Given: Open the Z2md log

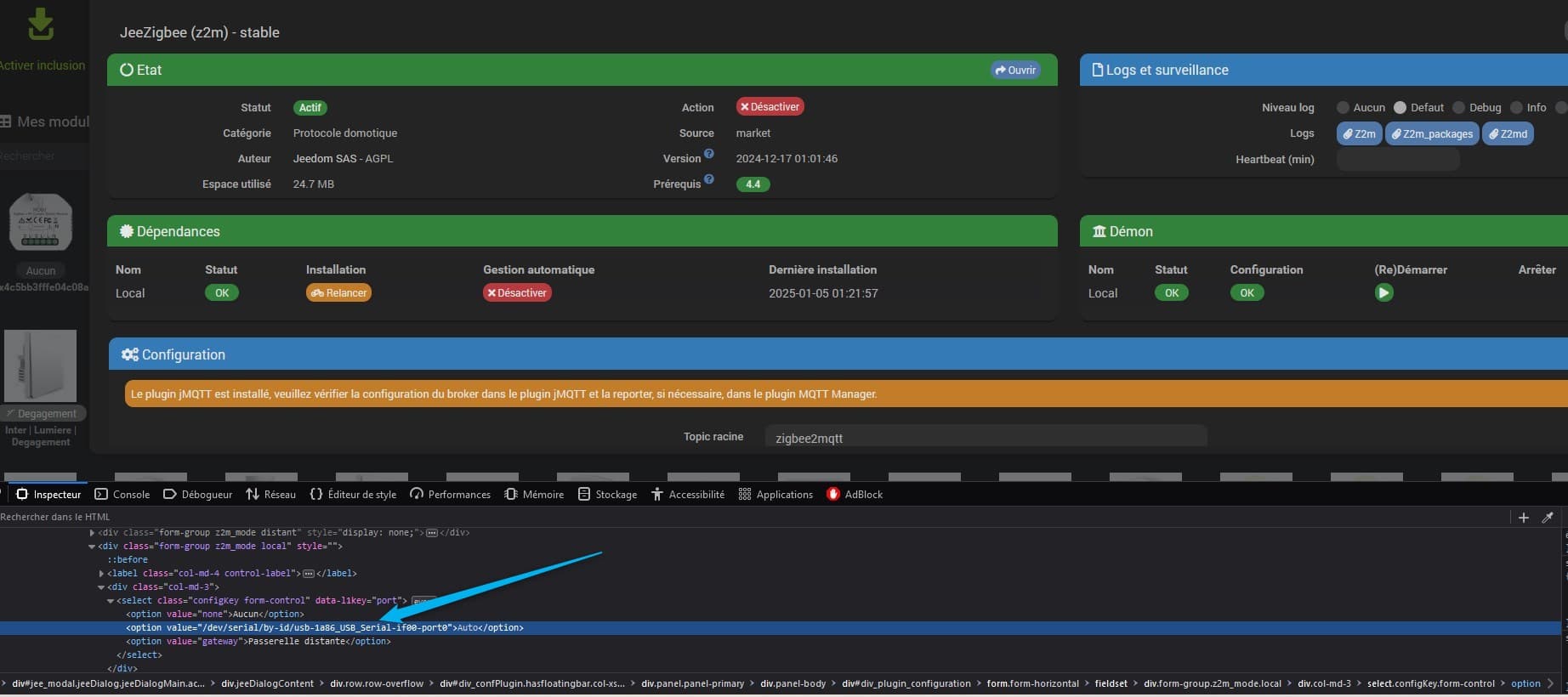Looking at the screenshot, I should [x=1508, y=133].
